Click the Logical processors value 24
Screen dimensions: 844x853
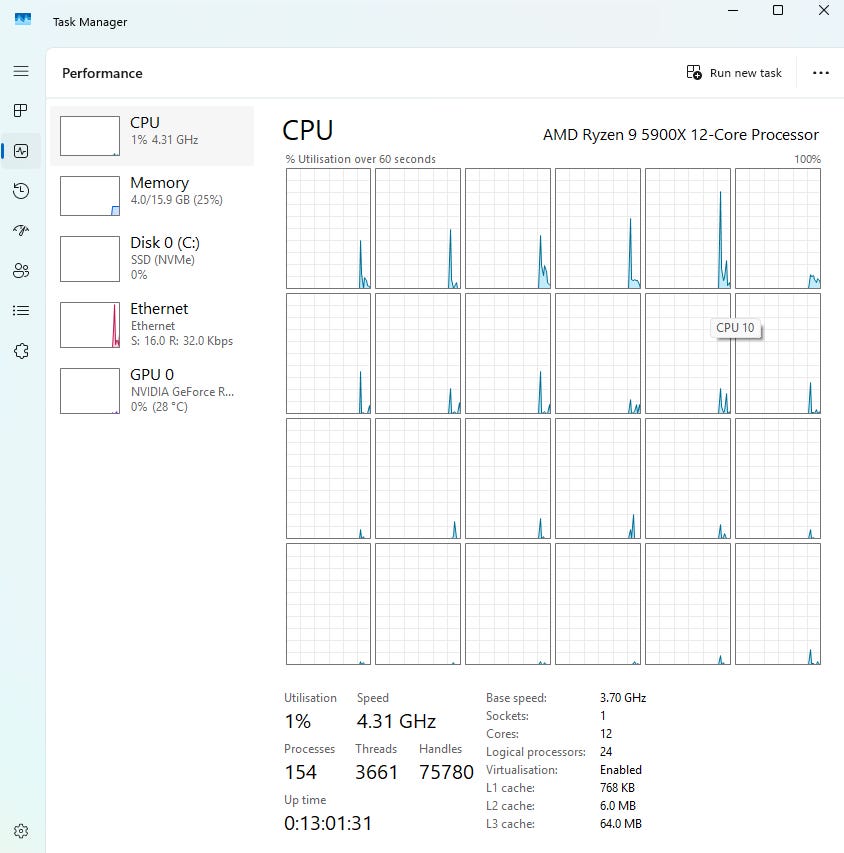pos(606,751)
